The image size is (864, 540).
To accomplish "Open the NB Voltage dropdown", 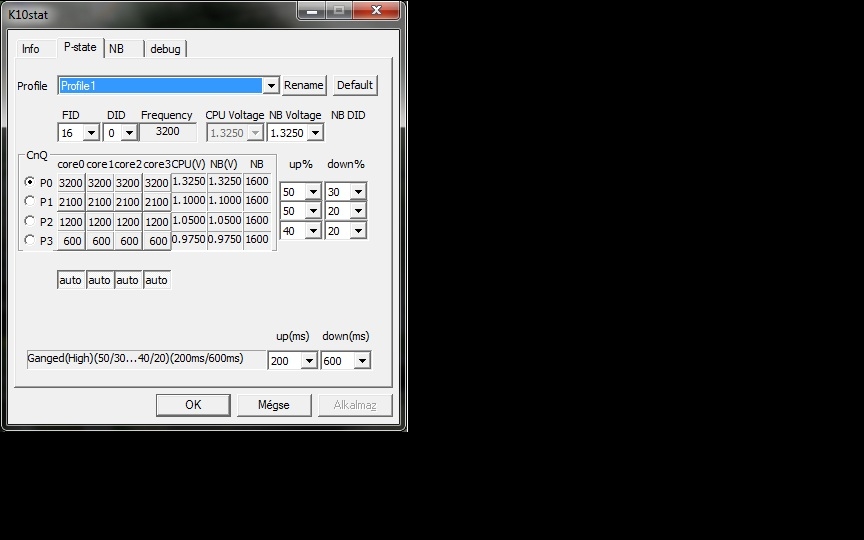I will (315, 133).
